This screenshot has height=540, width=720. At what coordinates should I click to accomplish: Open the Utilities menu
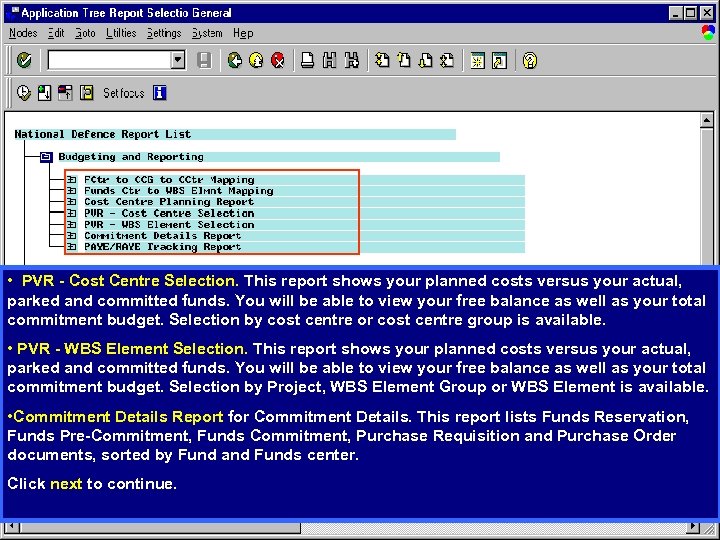121,33
